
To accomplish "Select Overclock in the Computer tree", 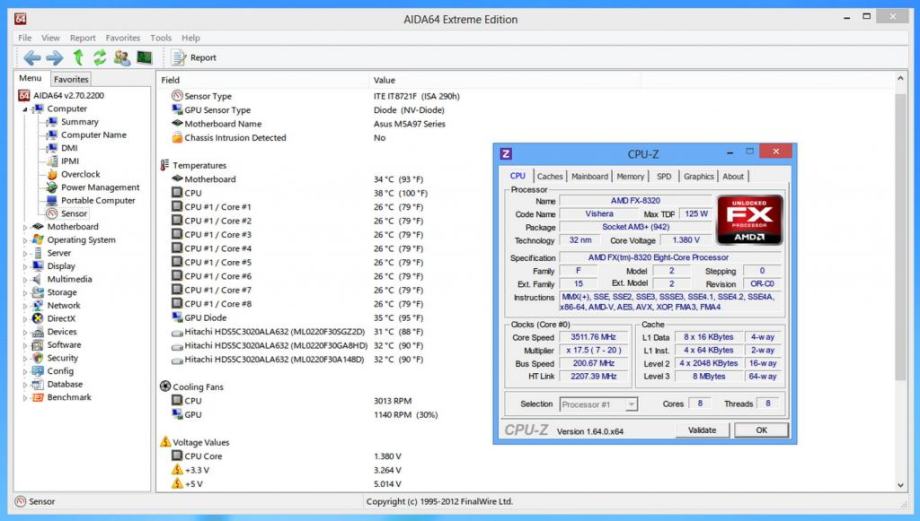I will (80, 174).
